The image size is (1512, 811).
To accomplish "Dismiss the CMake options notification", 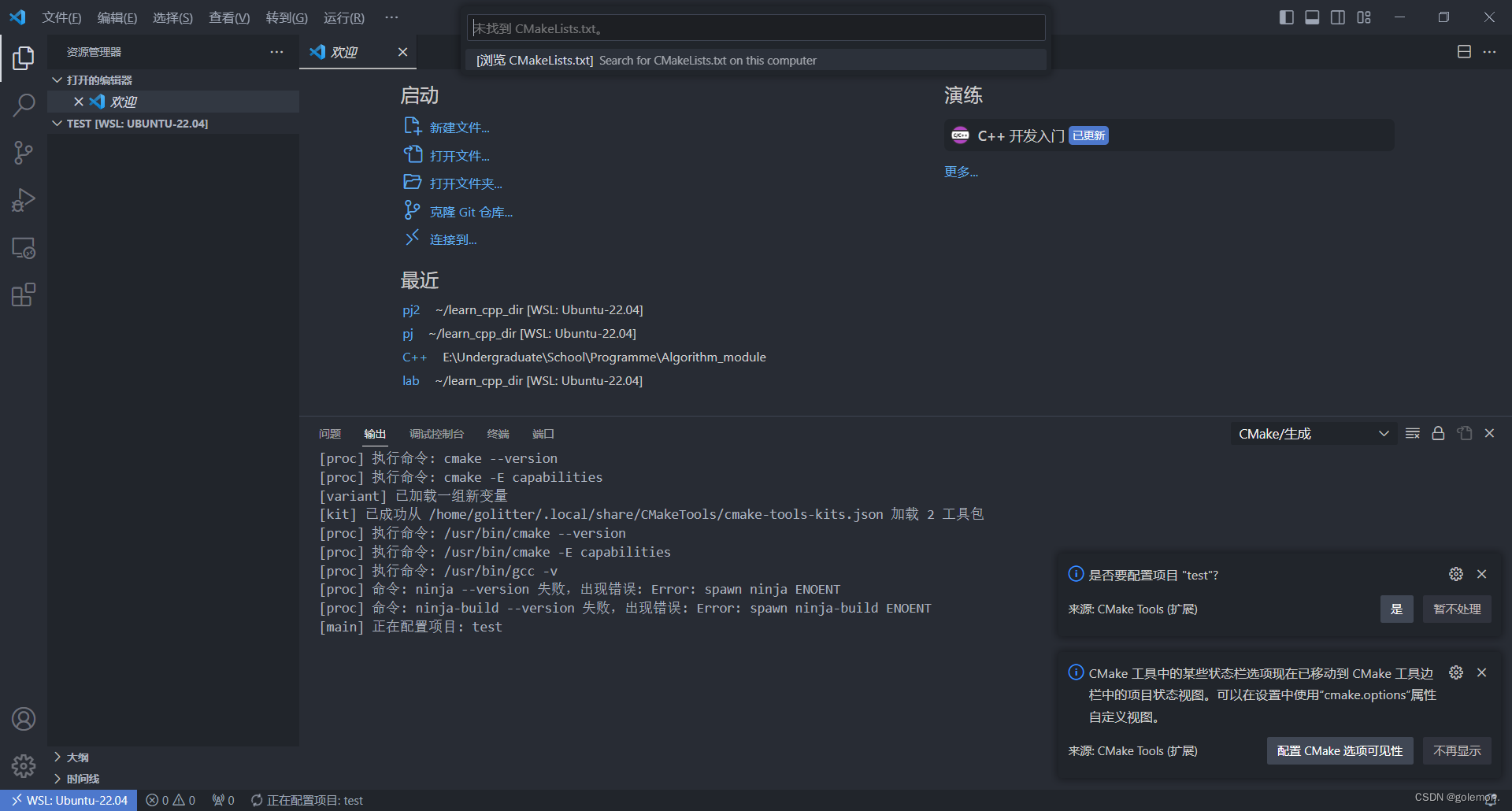I will [1481, 672].
